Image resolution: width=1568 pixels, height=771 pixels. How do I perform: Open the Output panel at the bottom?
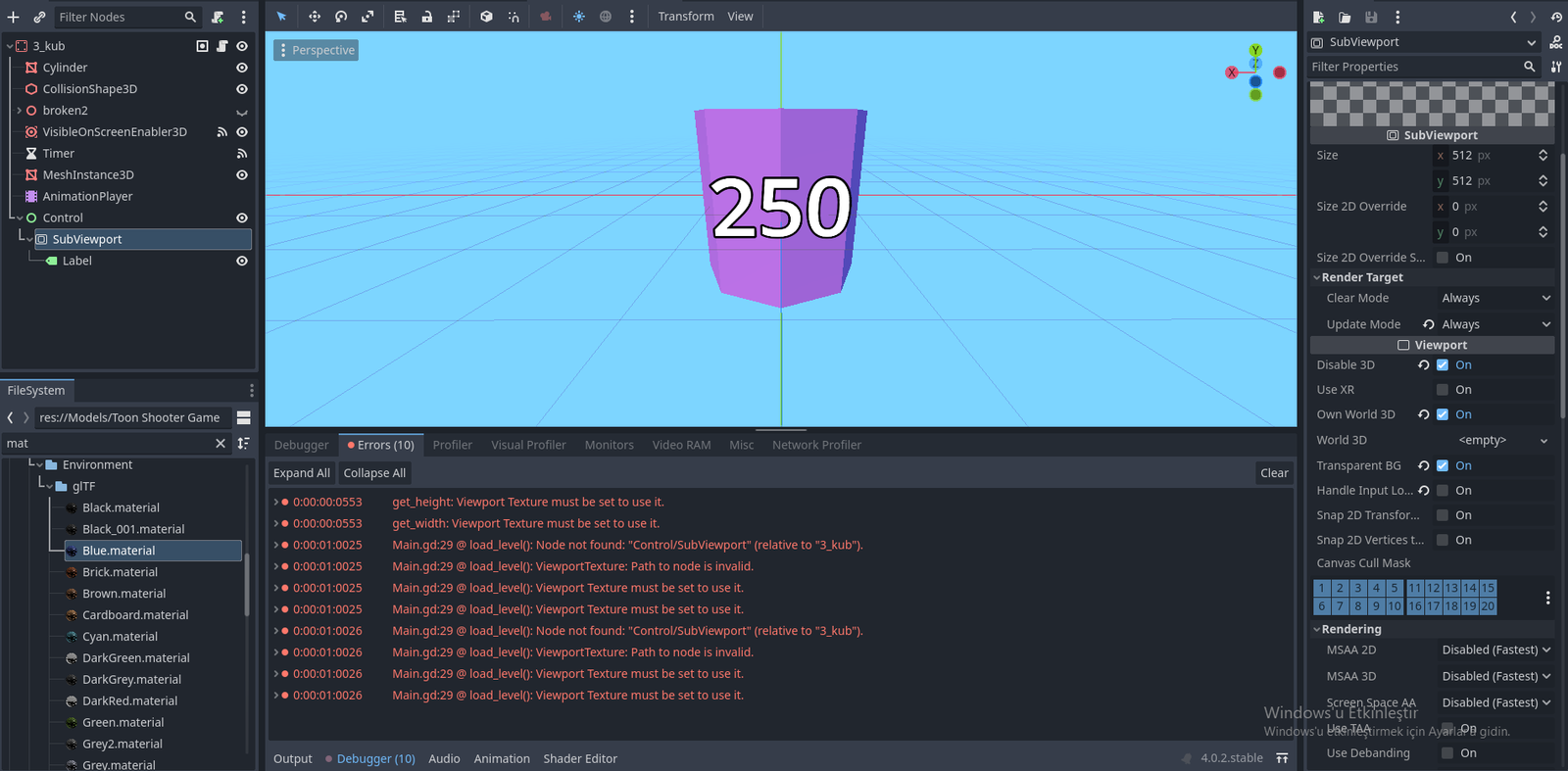pyautogui.click(x=292, y=759)
